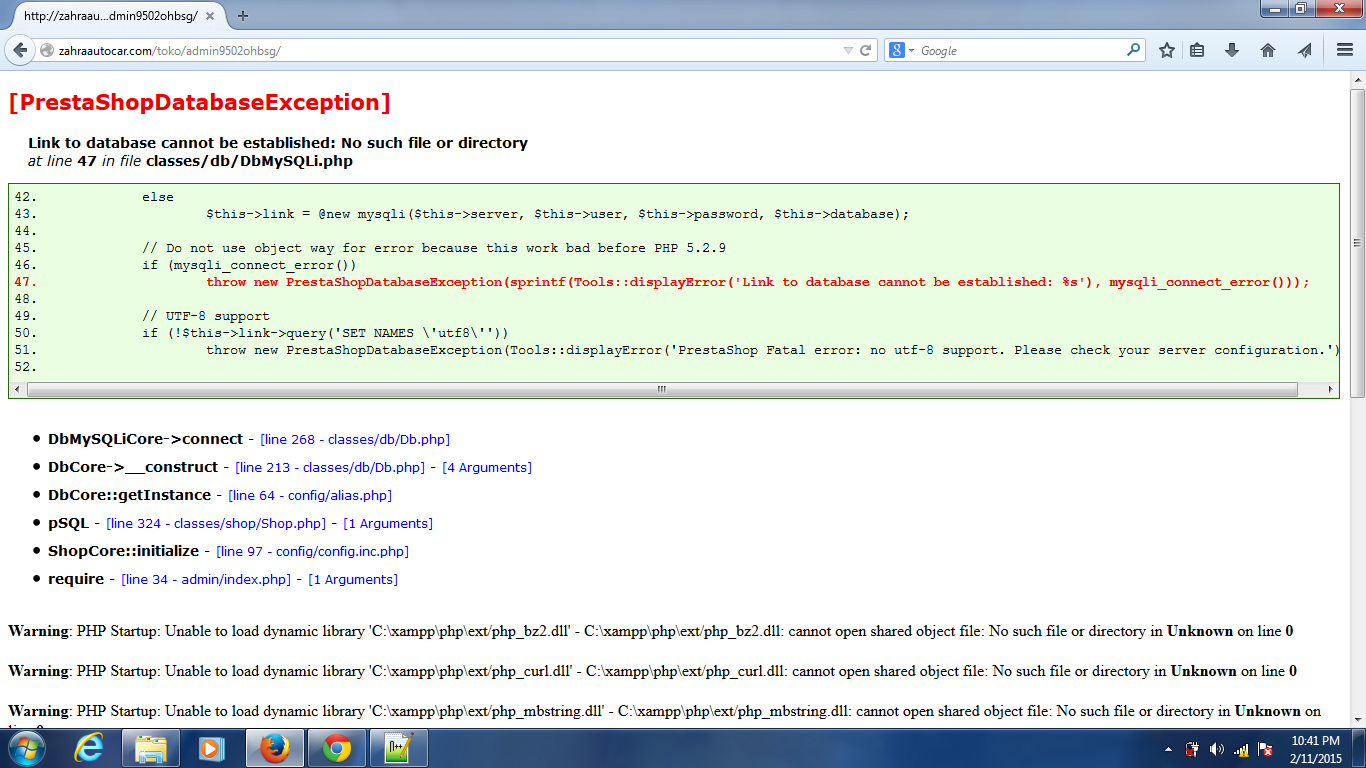The height and width of the screenshot is (768, 1366).
Task: Close the current browser tab
Action: click(x=212, y=16)
